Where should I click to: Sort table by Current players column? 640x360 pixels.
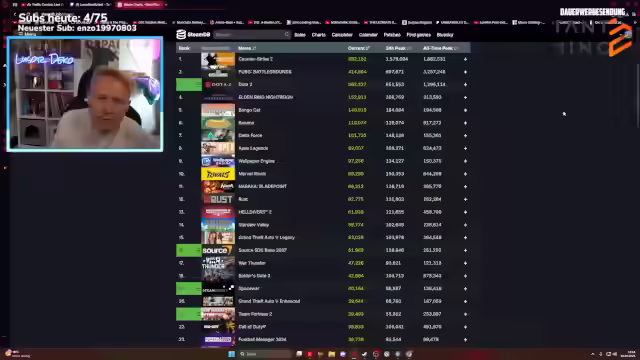[x=359, y=48]
